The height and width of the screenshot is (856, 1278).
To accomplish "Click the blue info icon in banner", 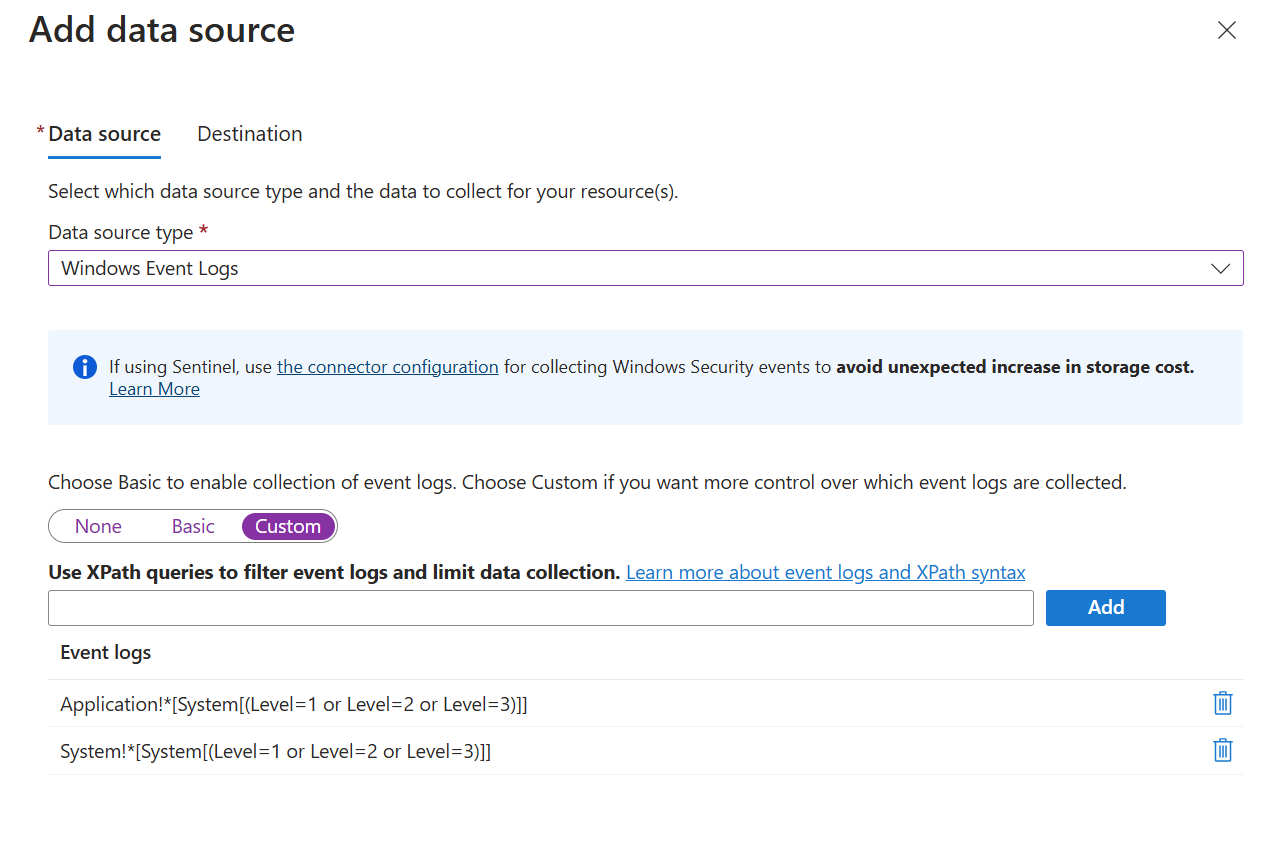I will coord(85,367).
